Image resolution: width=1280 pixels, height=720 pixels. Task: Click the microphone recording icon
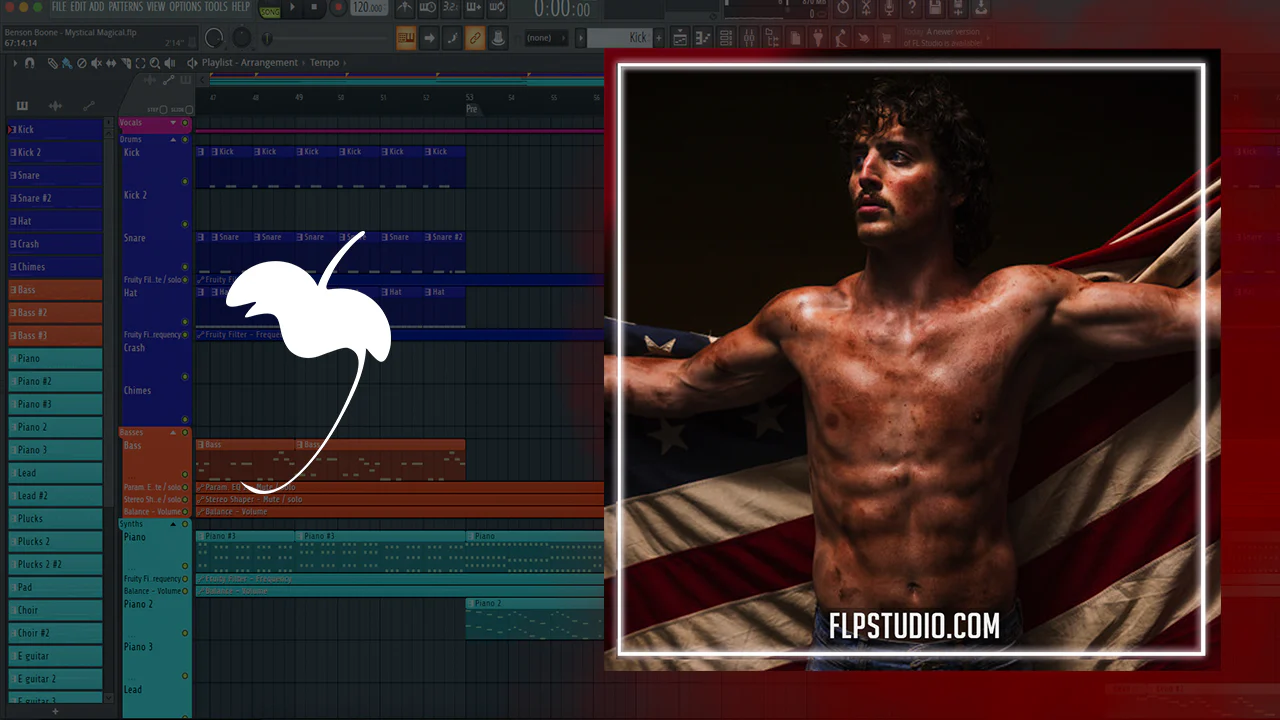click(888, 8)
